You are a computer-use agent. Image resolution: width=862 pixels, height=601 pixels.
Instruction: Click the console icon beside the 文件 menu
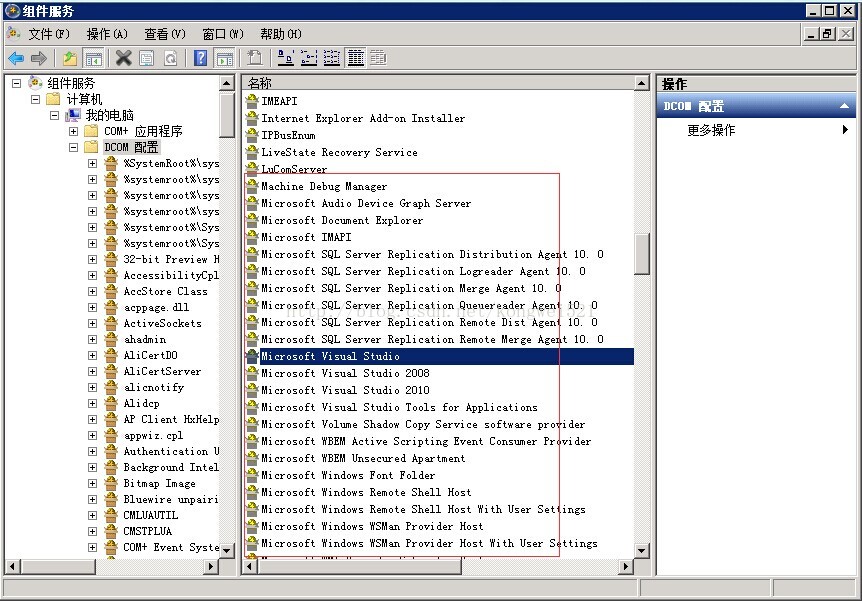pos(13,34)
